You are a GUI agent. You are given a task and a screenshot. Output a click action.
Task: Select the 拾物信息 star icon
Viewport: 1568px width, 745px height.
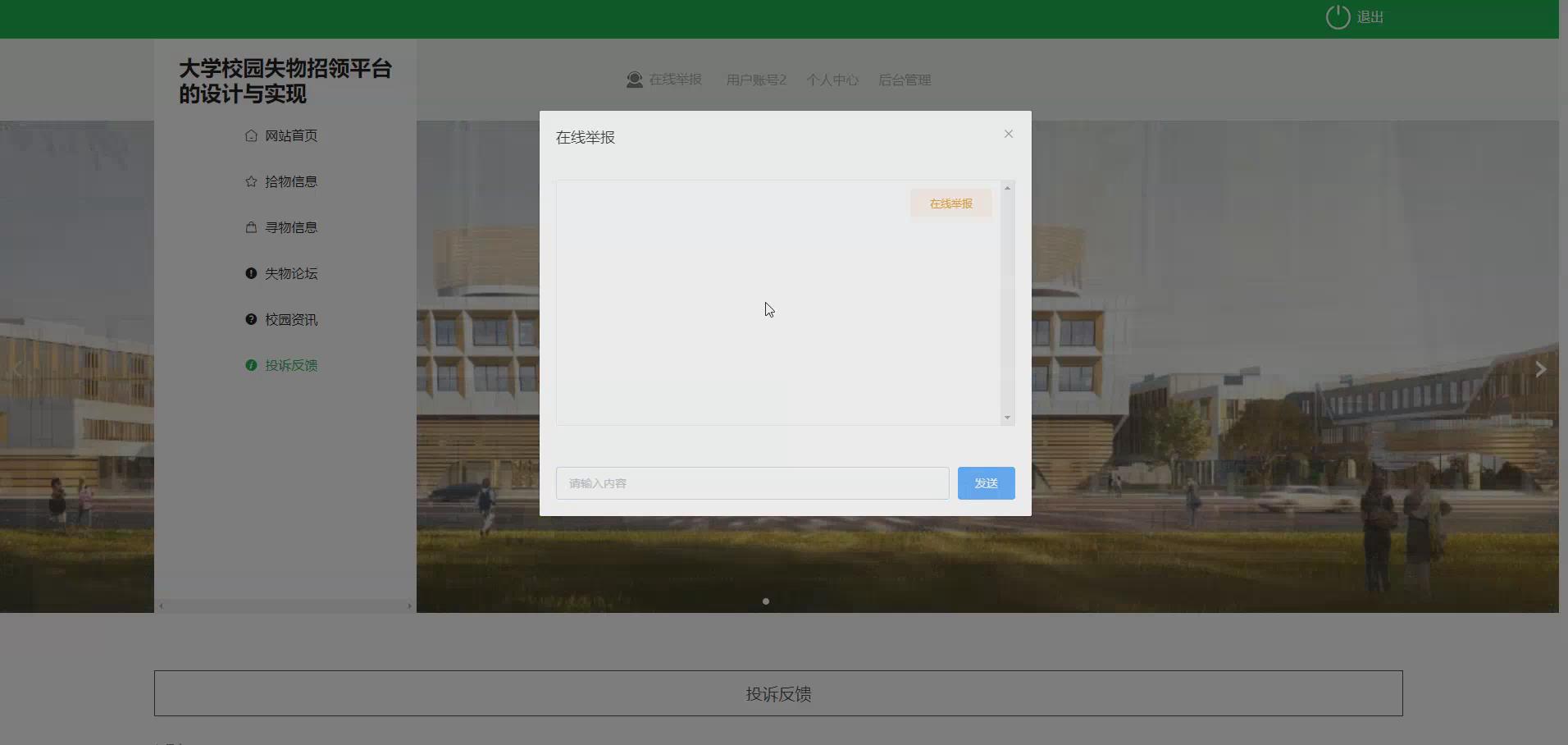251,181
